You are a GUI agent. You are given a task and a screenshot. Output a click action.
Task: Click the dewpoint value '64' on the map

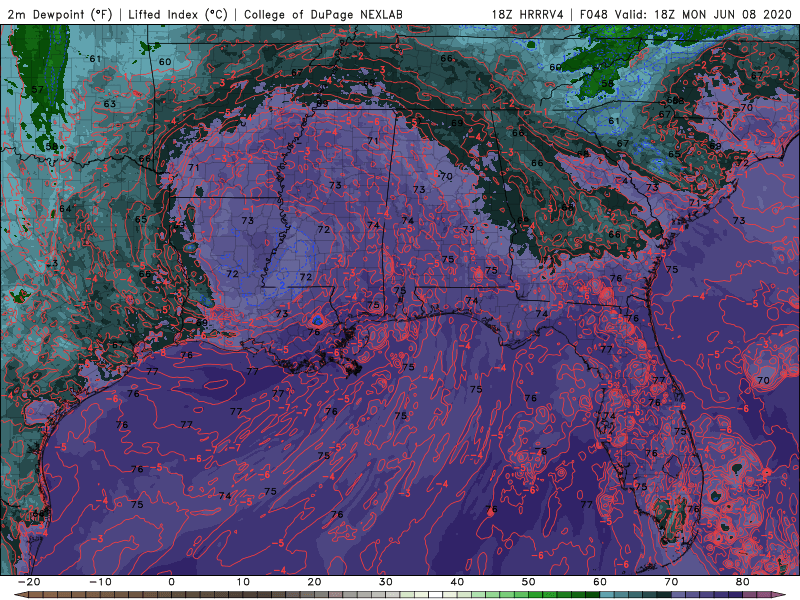point(65,209)
